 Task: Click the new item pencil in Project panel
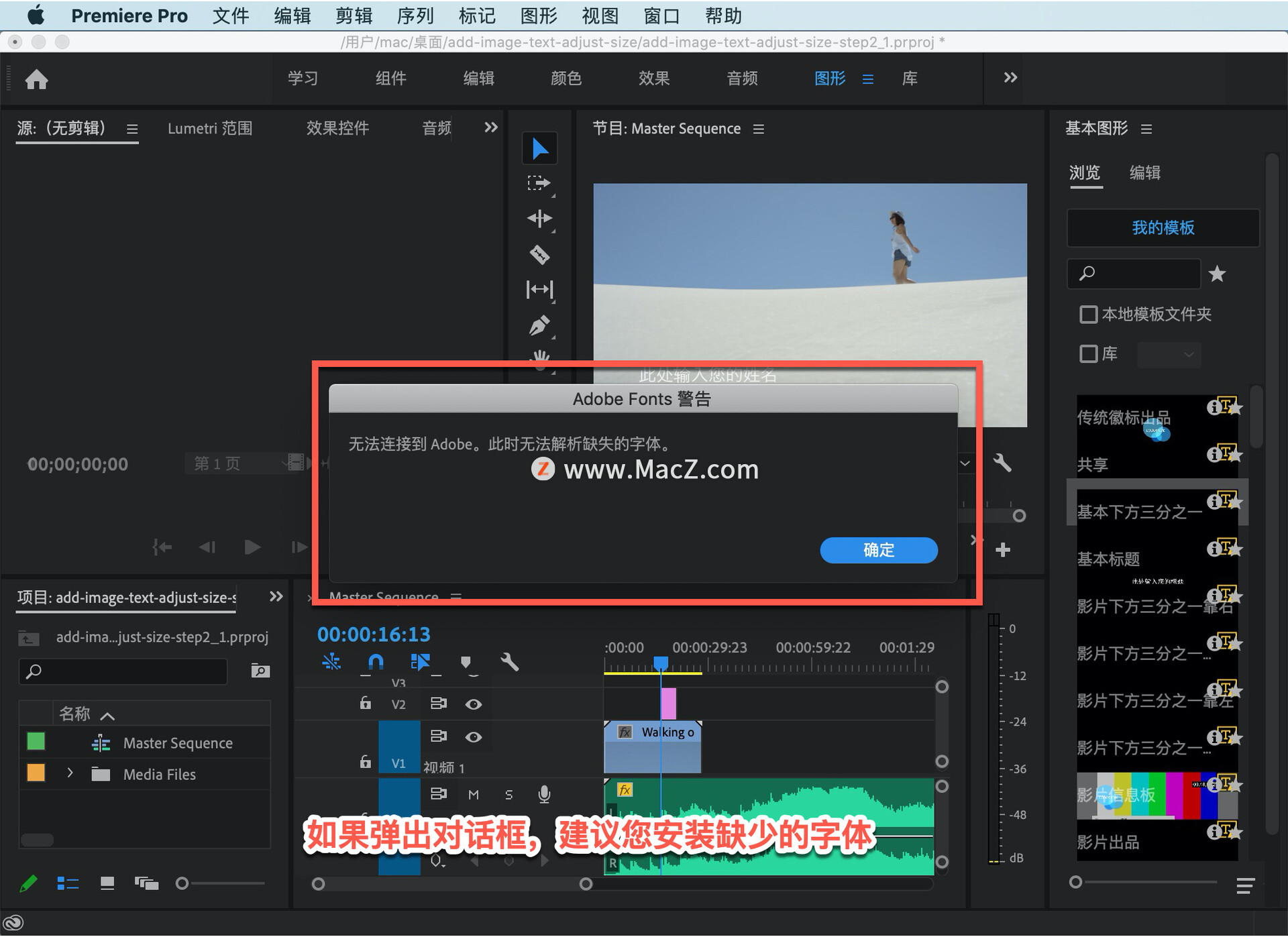point(28,883)
